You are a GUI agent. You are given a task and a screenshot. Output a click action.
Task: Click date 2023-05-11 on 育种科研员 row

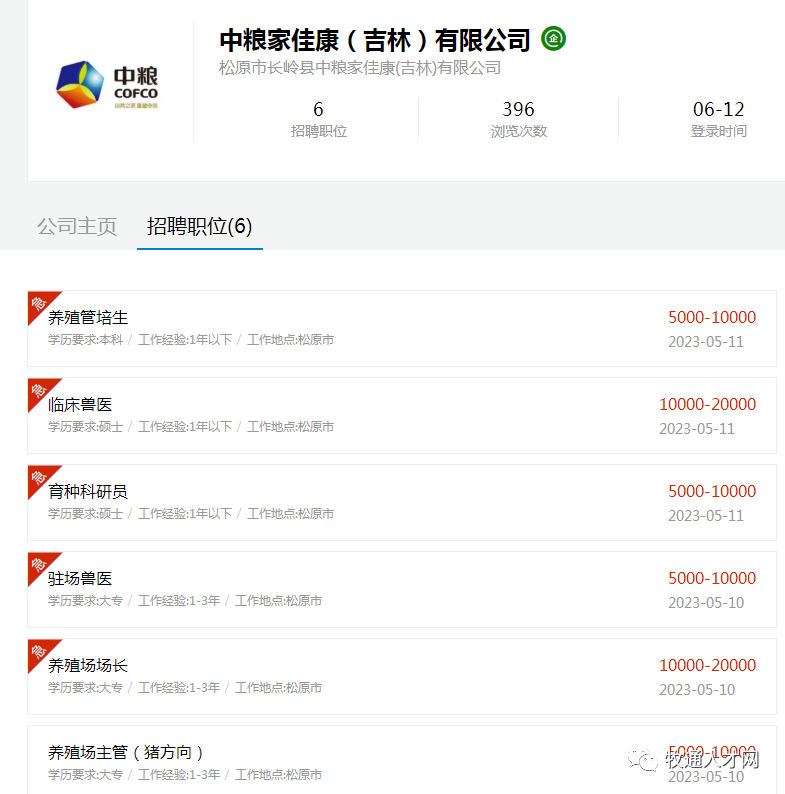706,516
